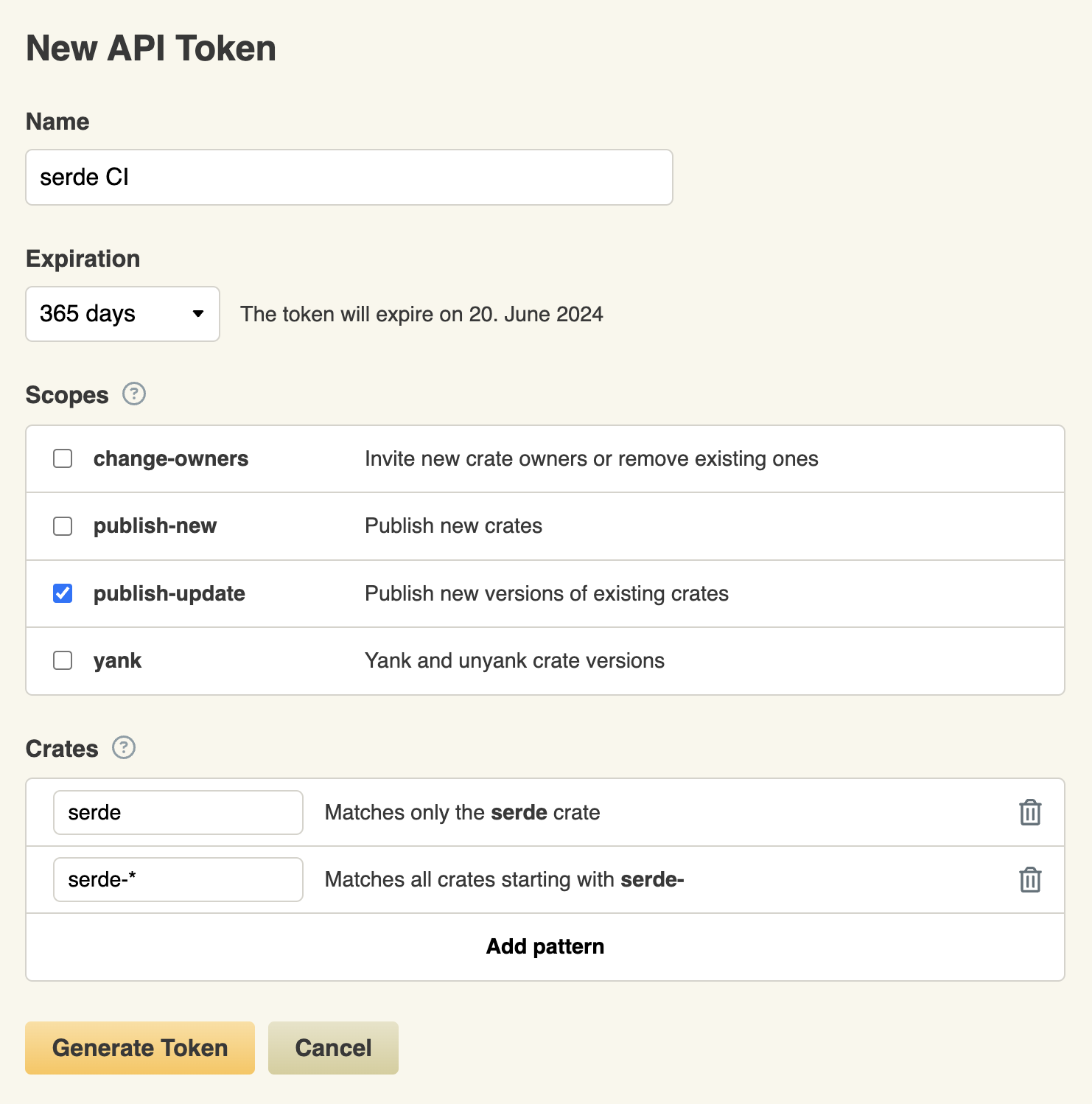
Task: Click the change-owners scope label
Action: coord(170,458)
